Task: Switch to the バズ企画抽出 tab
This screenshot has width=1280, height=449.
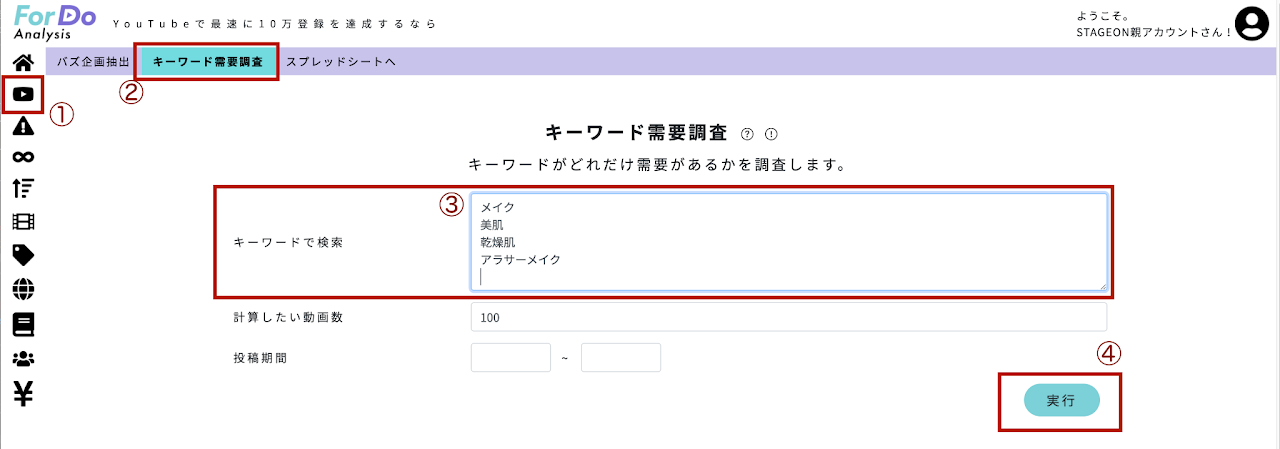Action: (93, 62)
